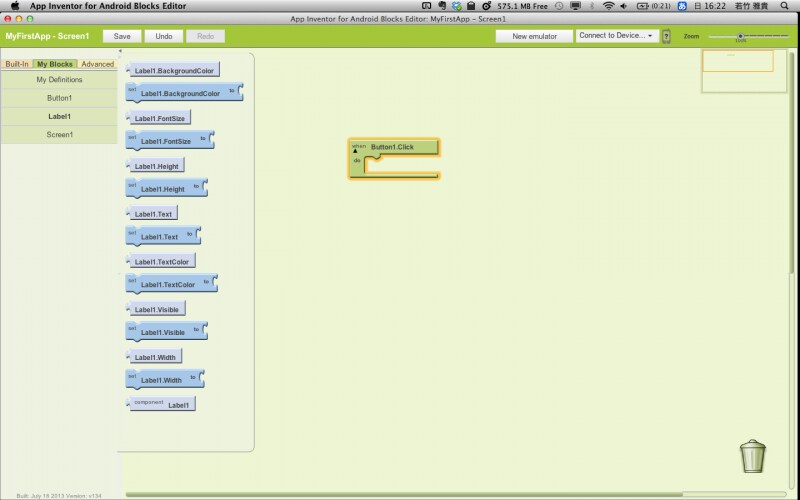Image resolution: width=800 pixels, height=500 pixels.
Task: Click the component Label1 block
Action: click(162, 404)
